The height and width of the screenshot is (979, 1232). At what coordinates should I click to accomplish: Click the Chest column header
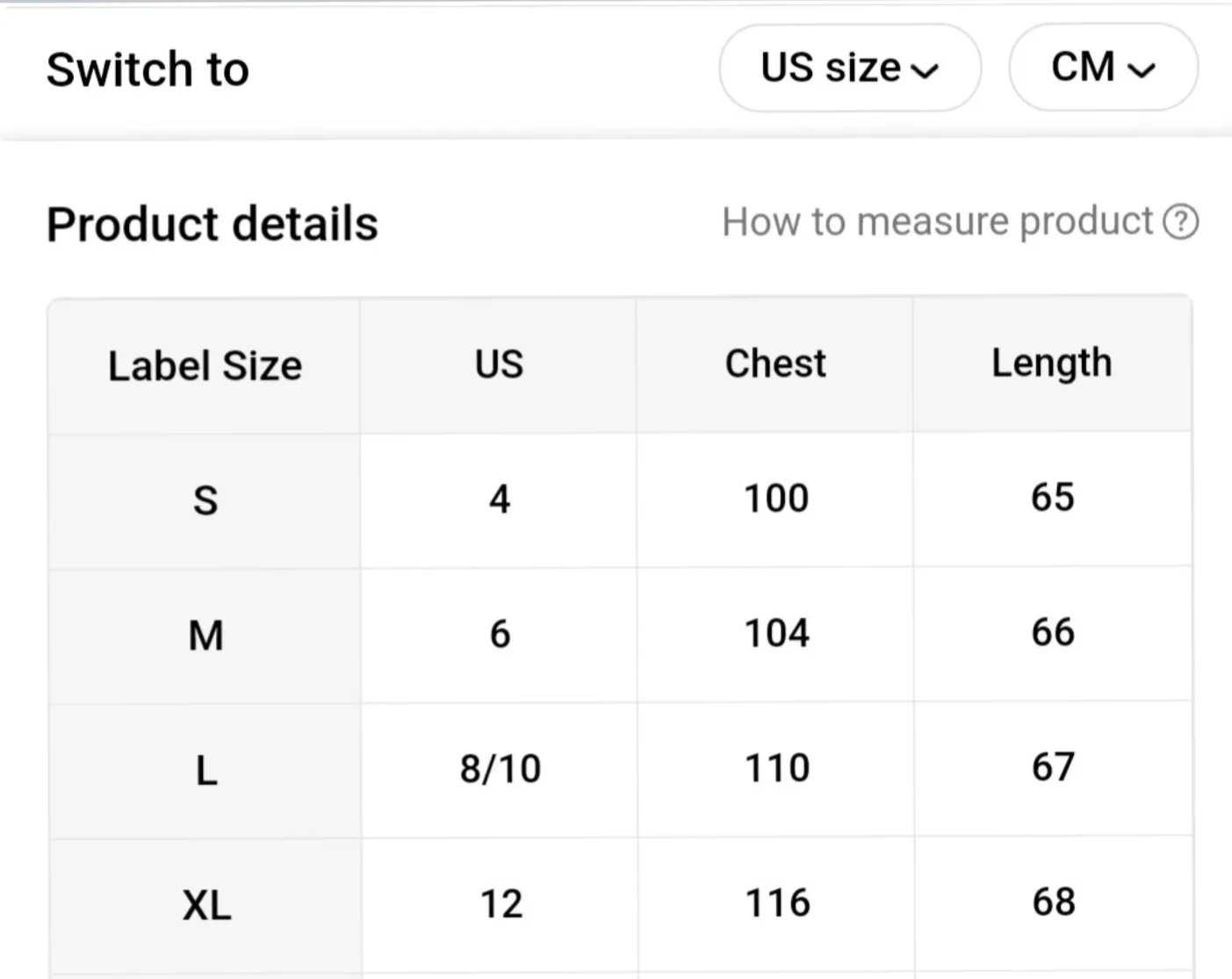click(775, 363)
